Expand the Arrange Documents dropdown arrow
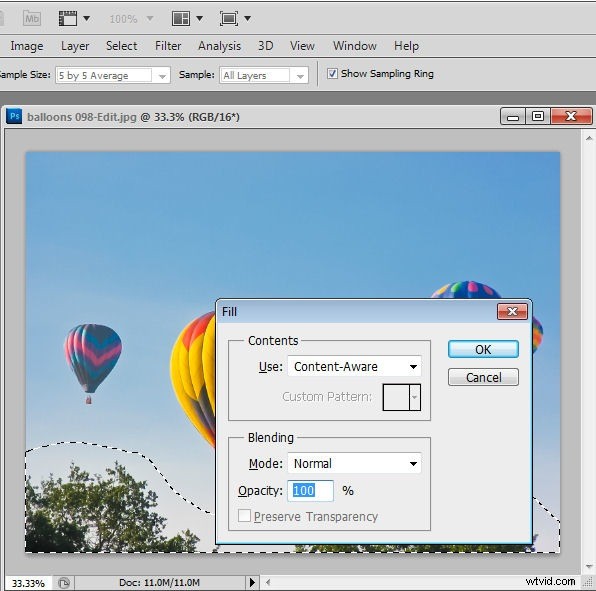The height and width of the screenshot is (591, 596). 200,18
